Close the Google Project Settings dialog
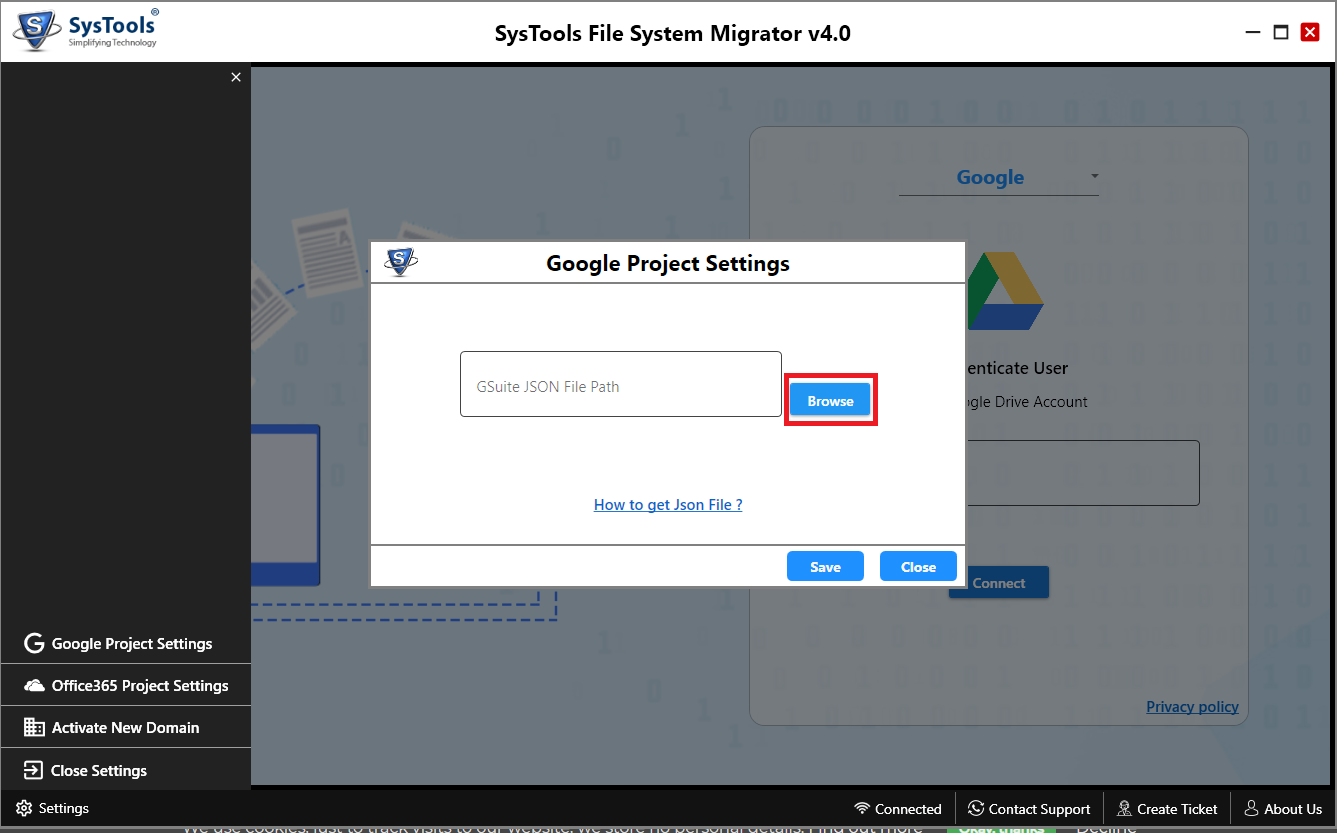The height and width of the screenshot is (833, 1337). [918, 566]
